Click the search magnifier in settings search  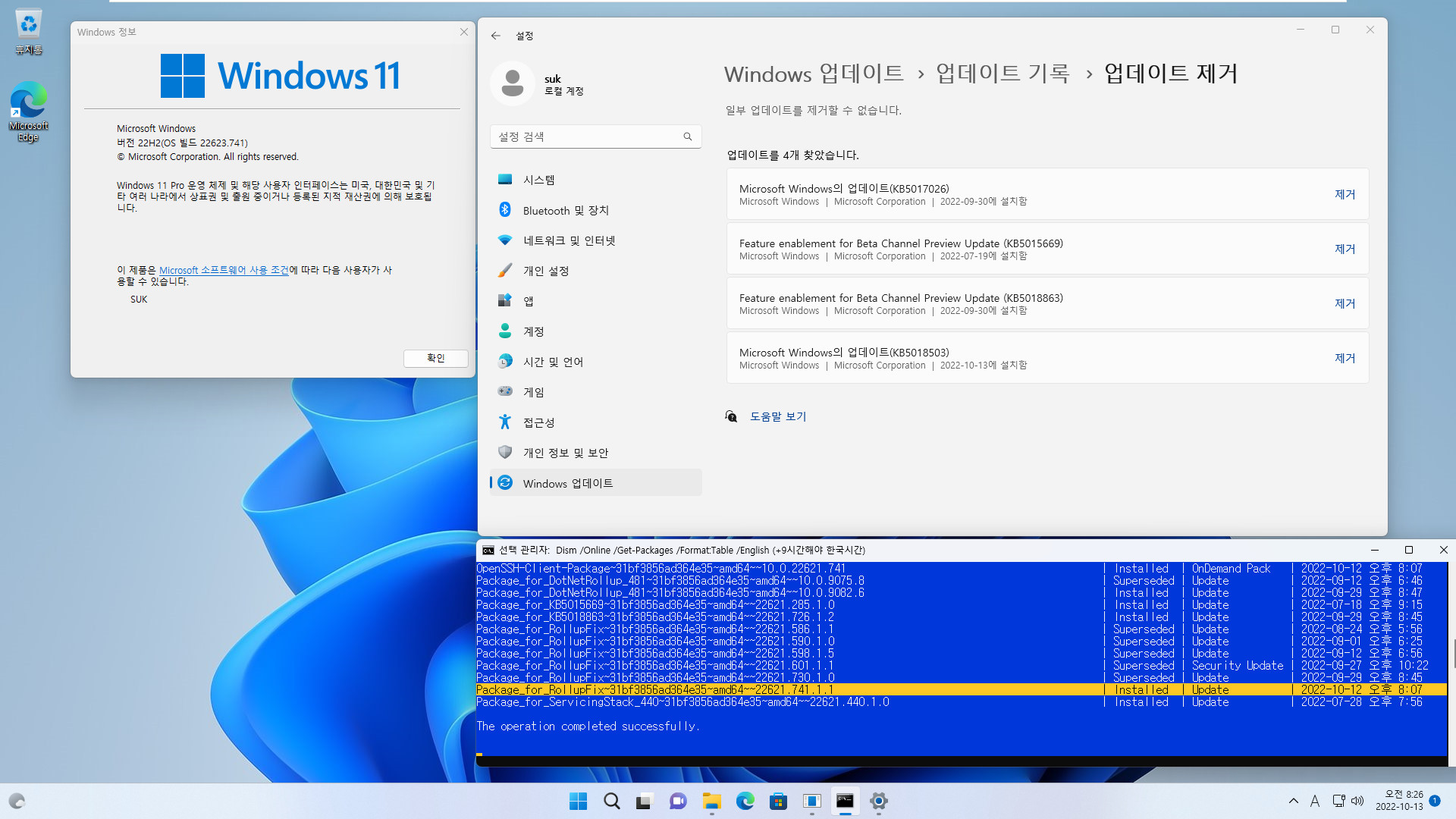pyautogui.click(x=688, y=136)
